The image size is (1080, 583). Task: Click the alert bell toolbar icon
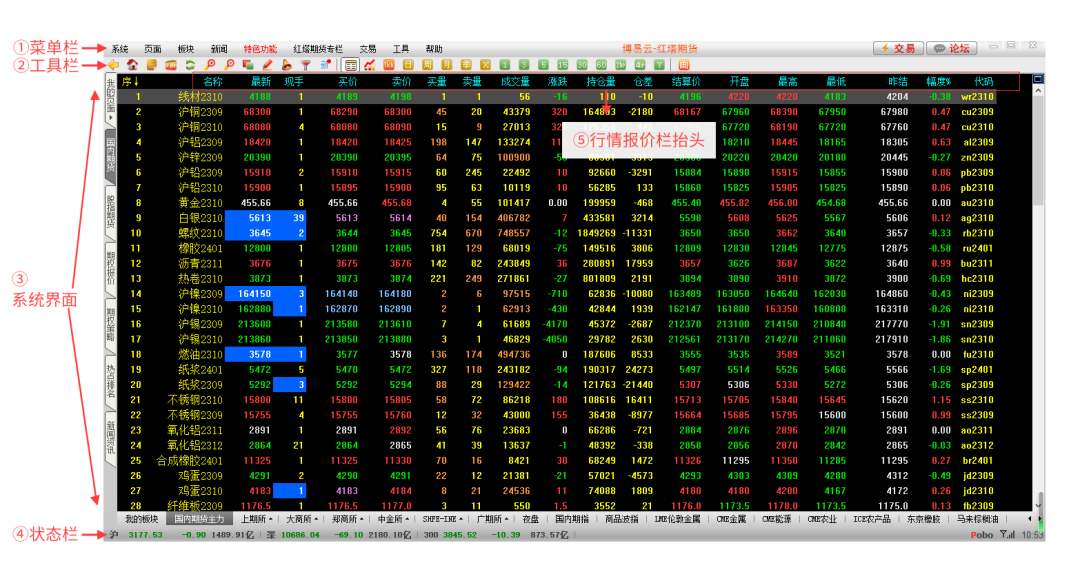tap(287, 65)
